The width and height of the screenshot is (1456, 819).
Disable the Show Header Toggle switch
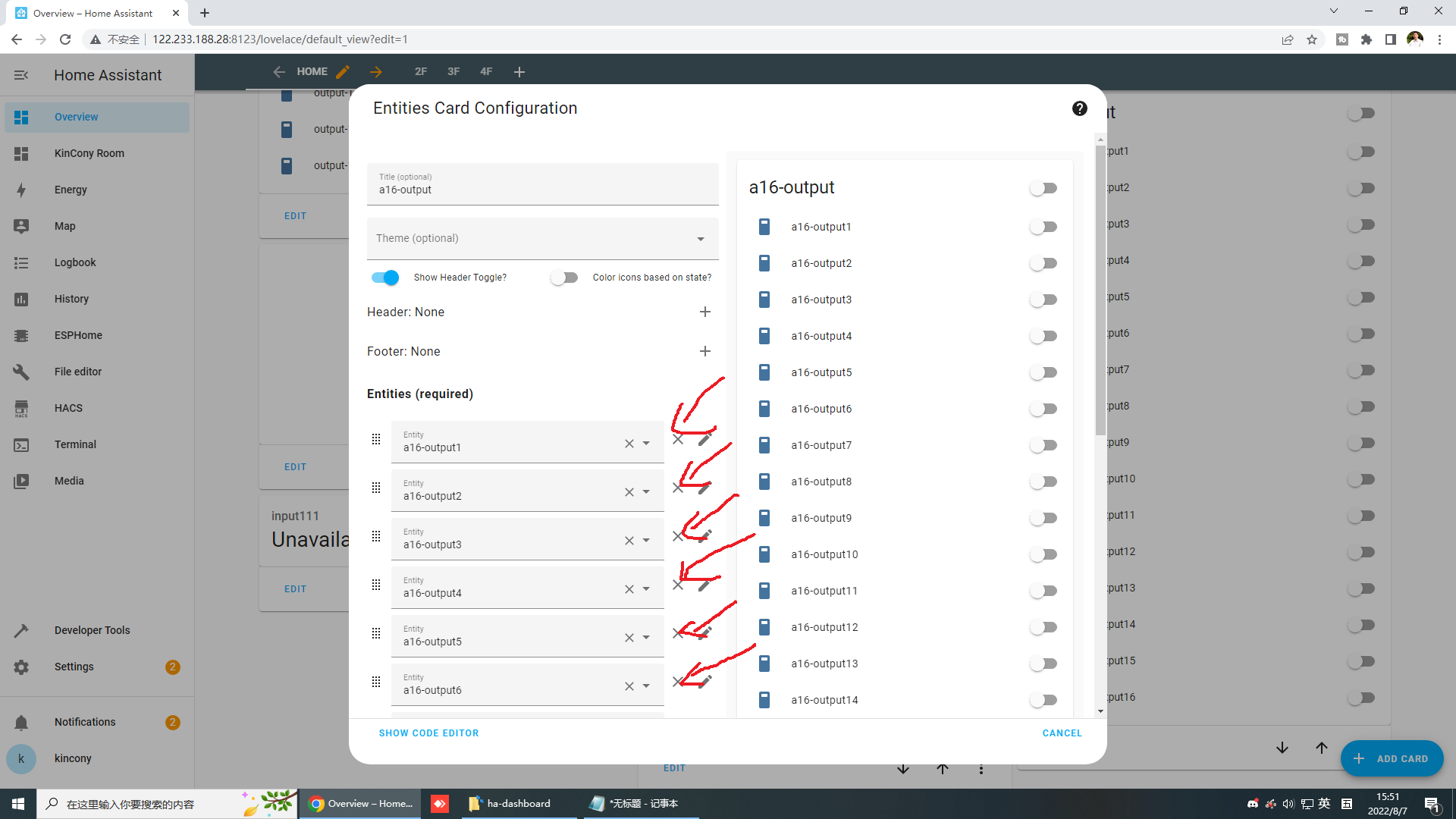(x=385, y=278)
